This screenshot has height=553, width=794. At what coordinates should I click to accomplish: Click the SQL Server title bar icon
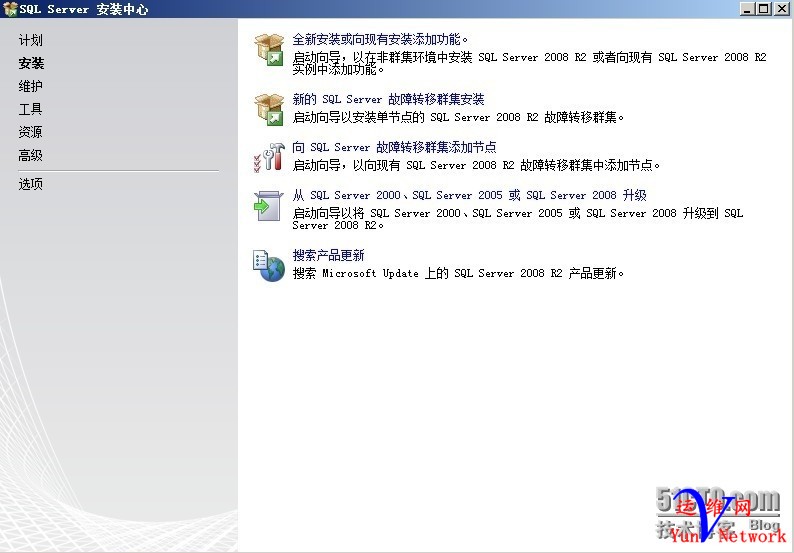pyautogui.click(x=10, y=9)
